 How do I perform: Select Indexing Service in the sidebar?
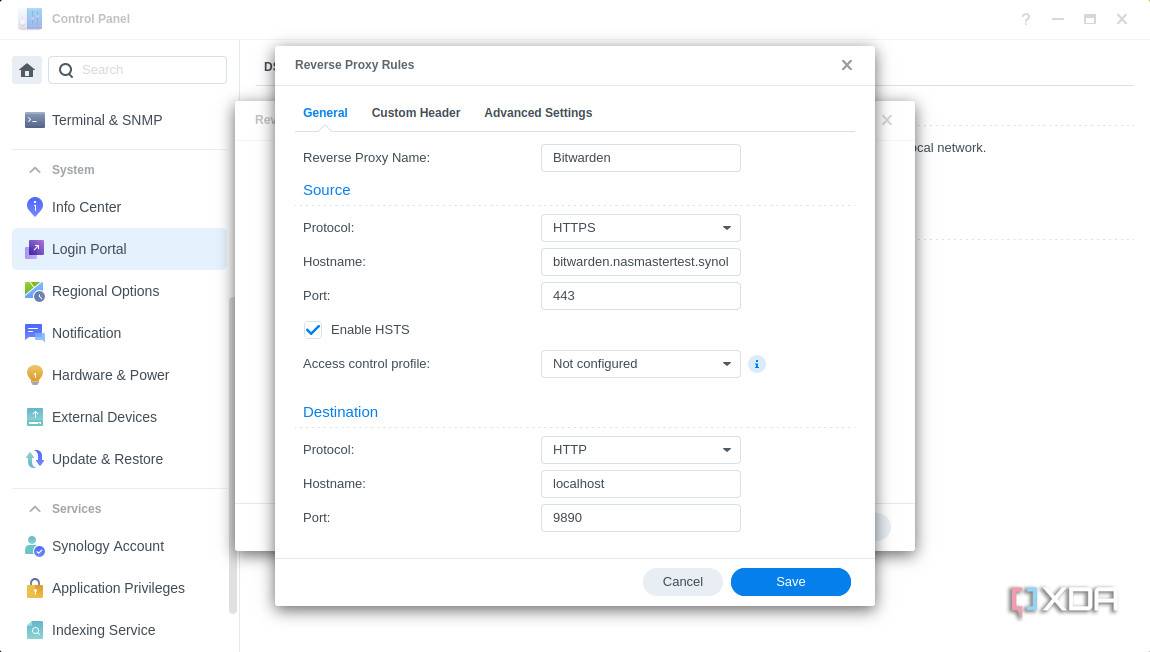click(103, 630)
